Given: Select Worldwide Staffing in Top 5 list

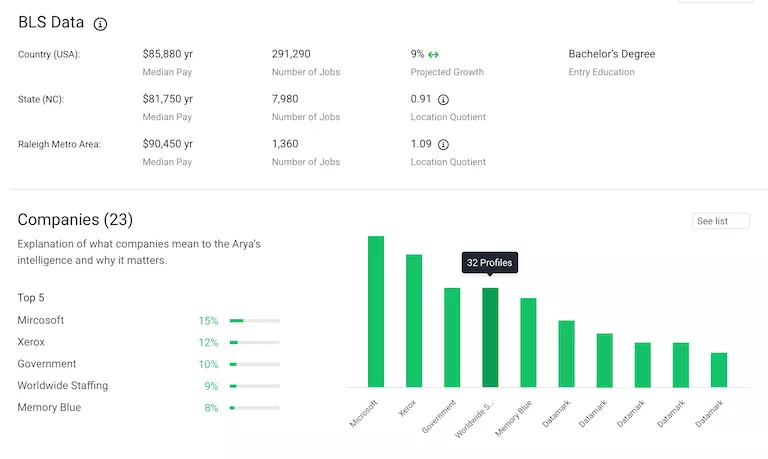Looking at the screenshot, I should pyautogui.click(x=63, y=386).
